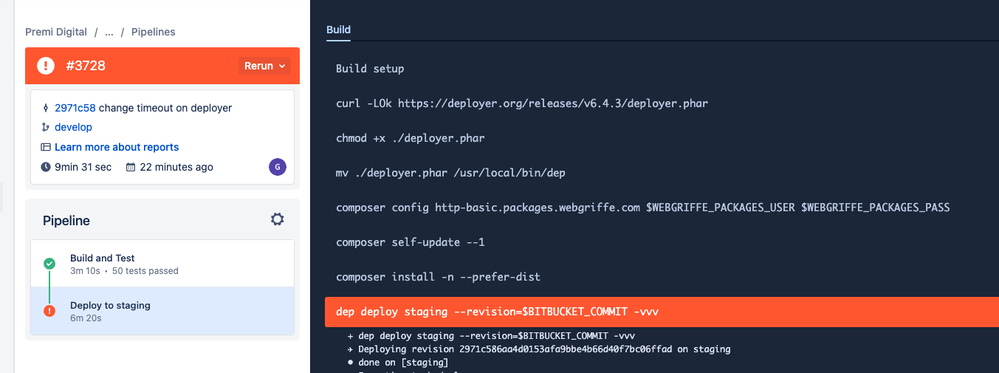Select the Deploy to staging step
Screen dimensions: 999x373
[162, 311]
